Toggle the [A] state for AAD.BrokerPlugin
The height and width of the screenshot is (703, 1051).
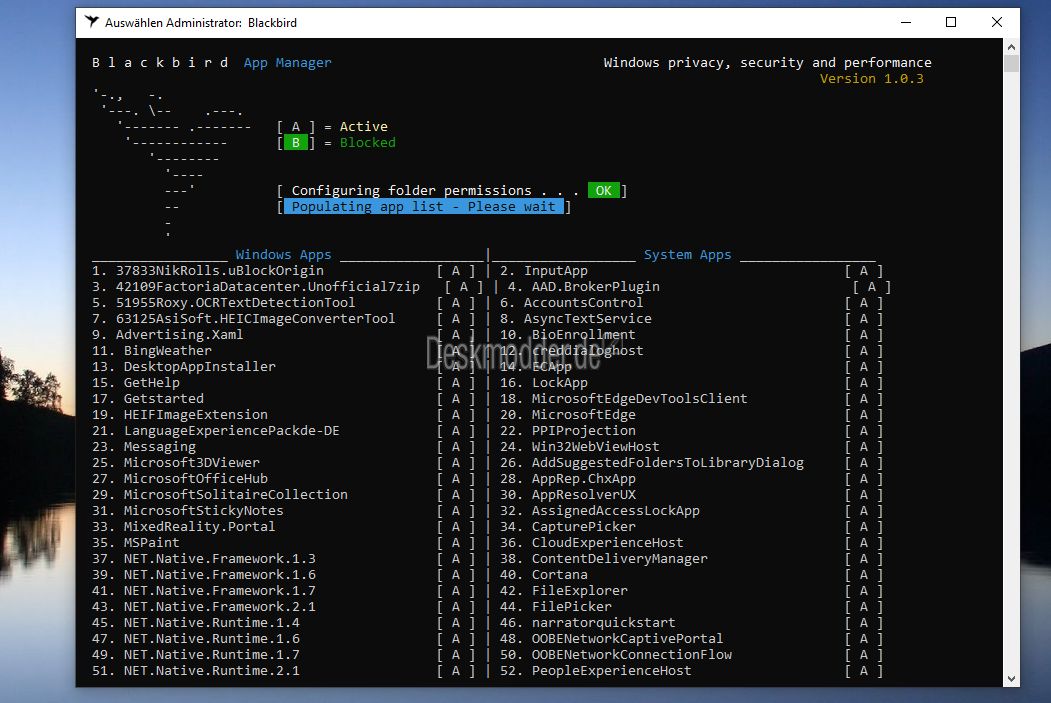(x=871, y=287)
